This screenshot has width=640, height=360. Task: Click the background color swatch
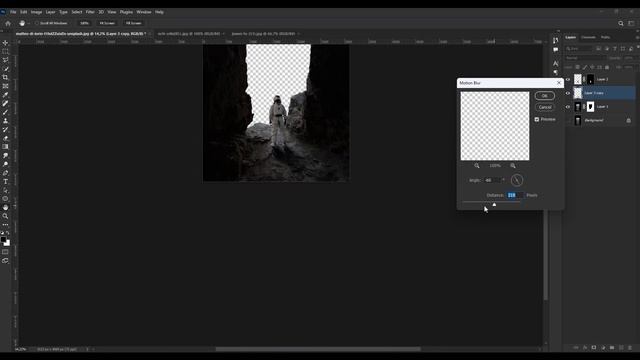tap(7, 243)
